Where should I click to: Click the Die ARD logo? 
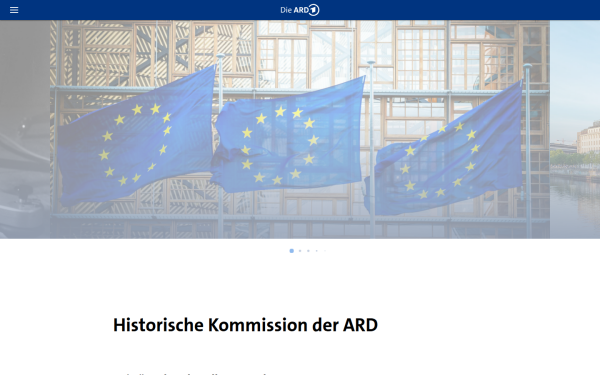(300, 10)
